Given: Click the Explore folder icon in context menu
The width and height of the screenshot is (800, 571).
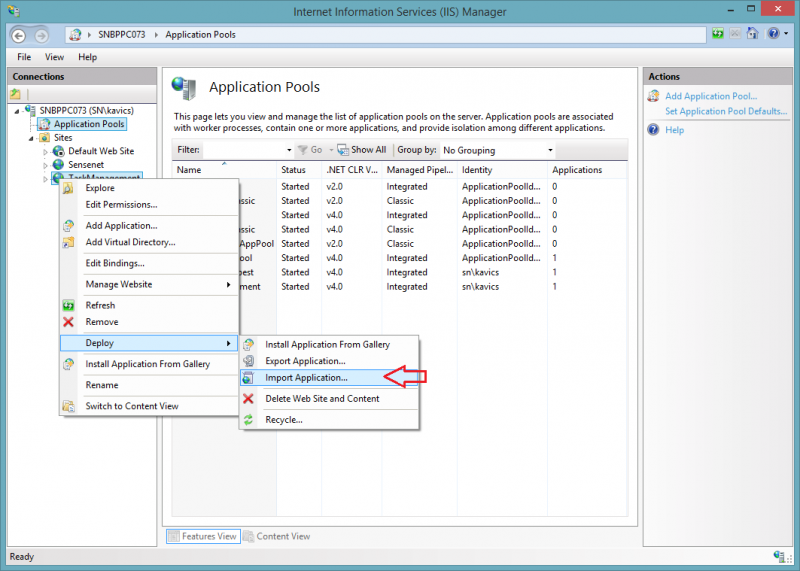Looking at the screenshot, I should point(68,188).
